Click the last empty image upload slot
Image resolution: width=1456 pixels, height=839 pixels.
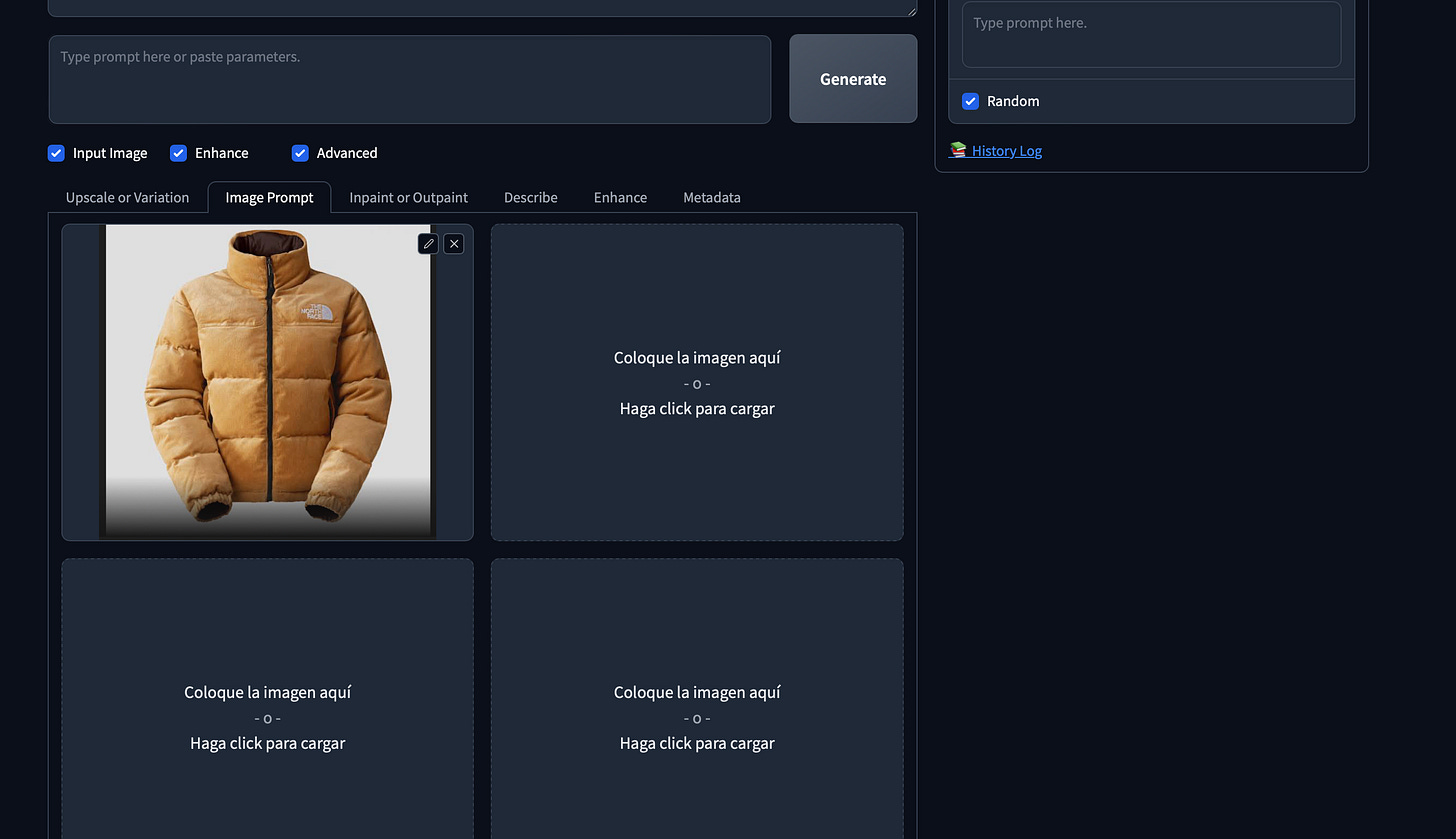click(697, 700)
